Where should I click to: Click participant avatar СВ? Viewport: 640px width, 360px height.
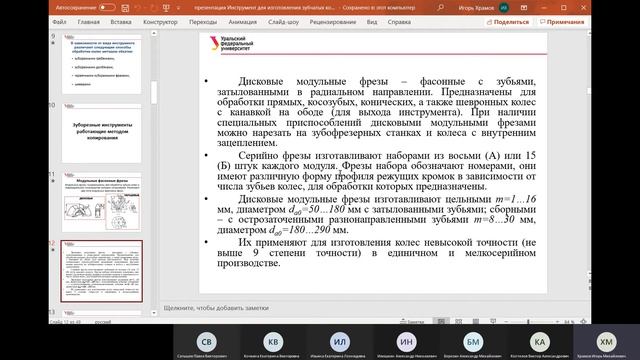click(207, 342)
